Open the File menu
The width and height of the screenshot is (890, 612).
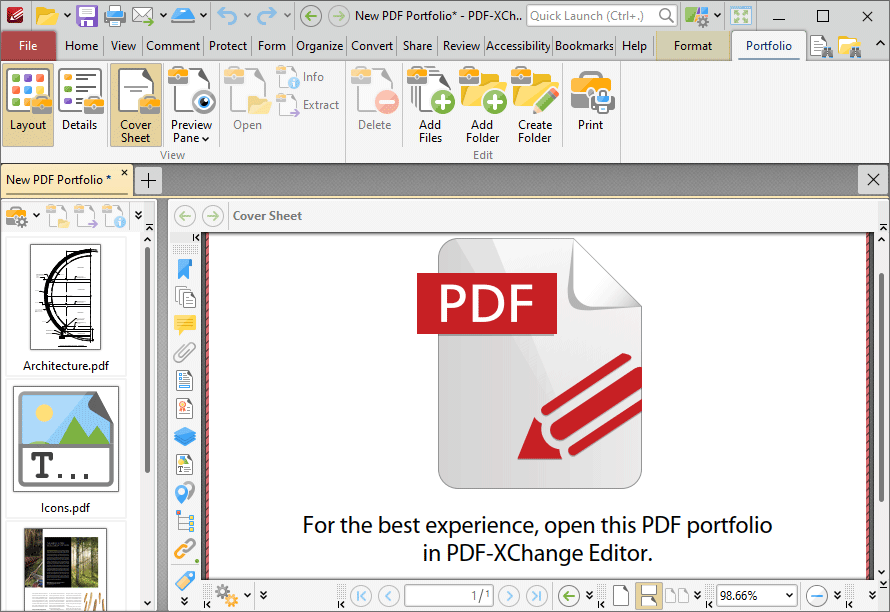click(x=28, y=46)
